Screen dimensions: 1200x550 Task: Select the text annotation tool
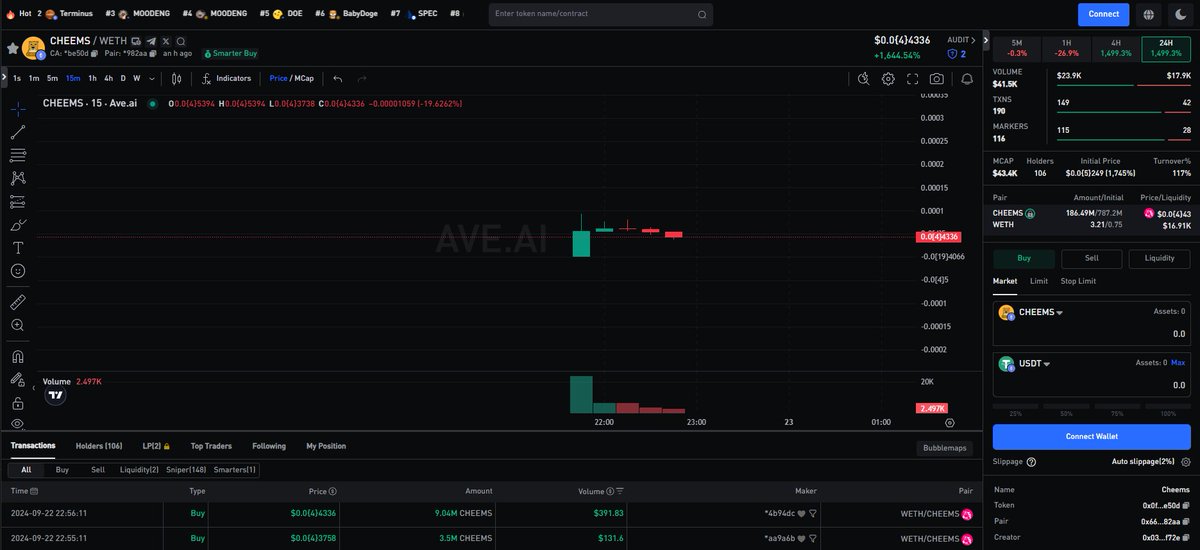[x=18, y=247]
